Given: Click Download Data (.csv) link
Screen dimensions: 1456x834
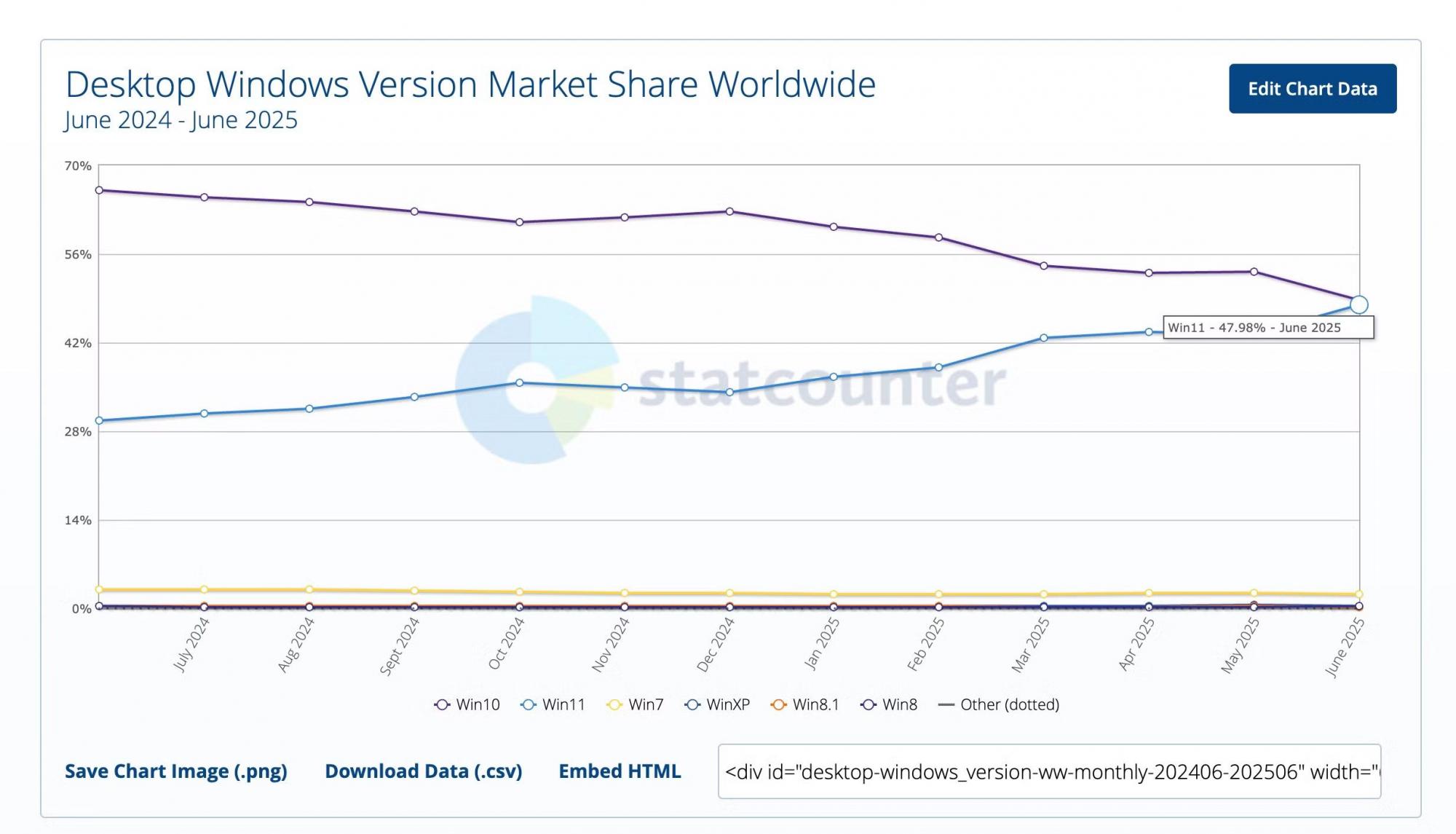Looking at the screenshot, I should pos(423,771).
